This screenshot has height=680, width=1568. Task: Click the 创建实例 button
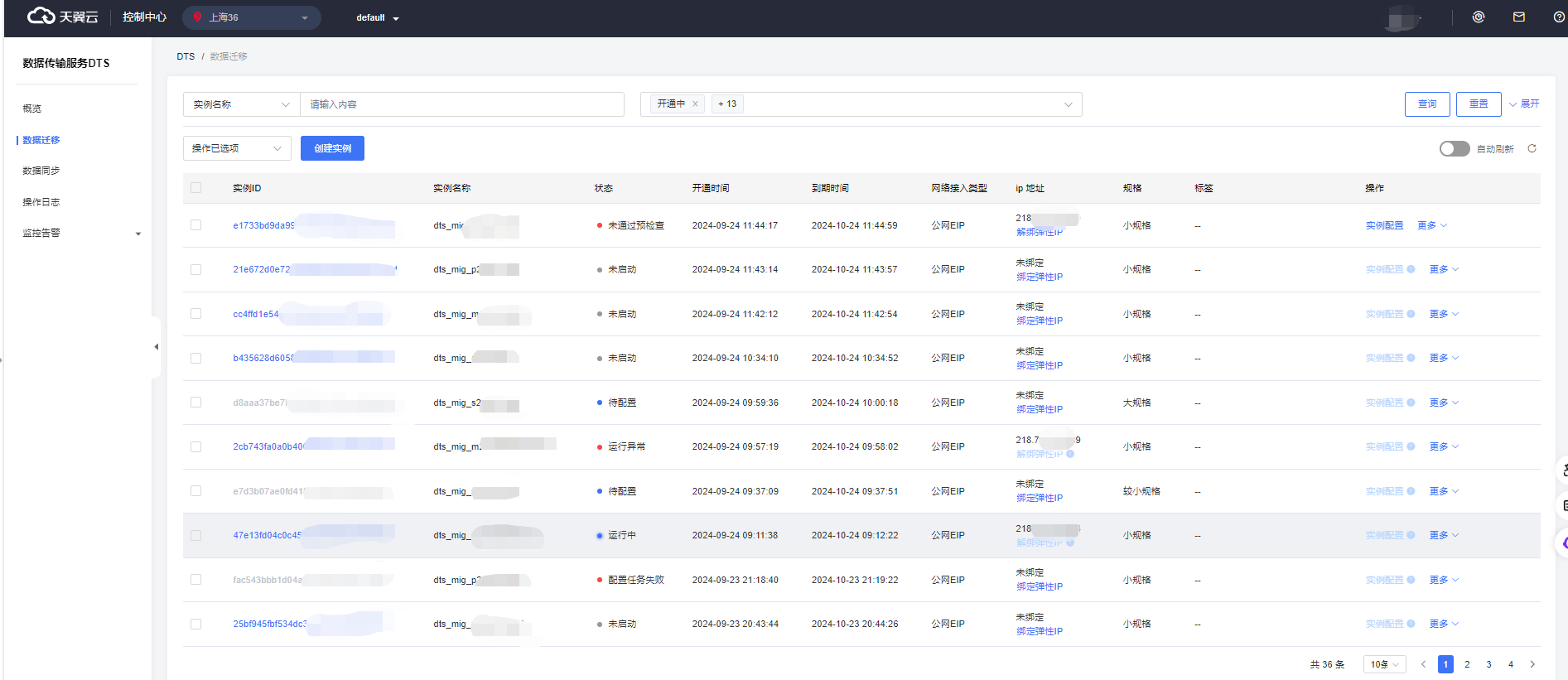(332, 148)
